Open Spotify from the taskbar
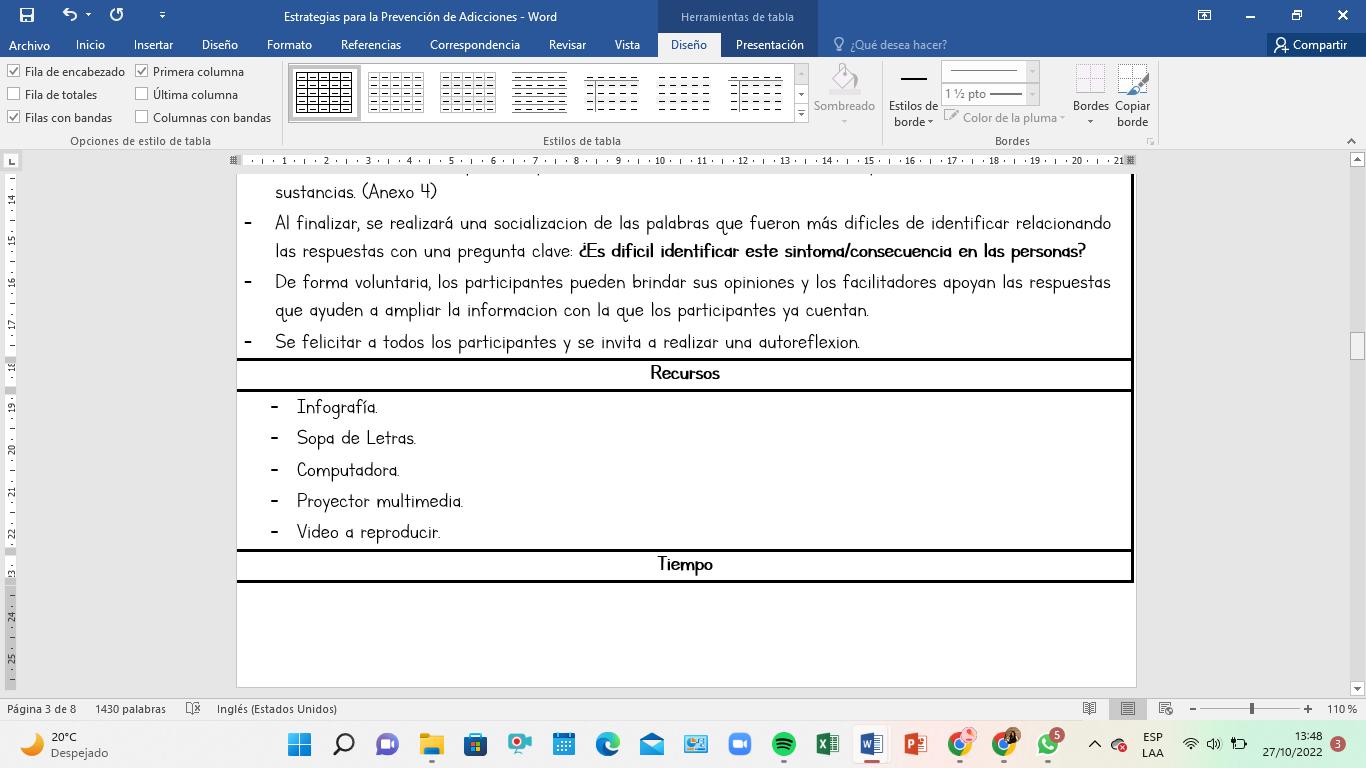This screenshot has height=768, width=1366. (x=783, y=744)
